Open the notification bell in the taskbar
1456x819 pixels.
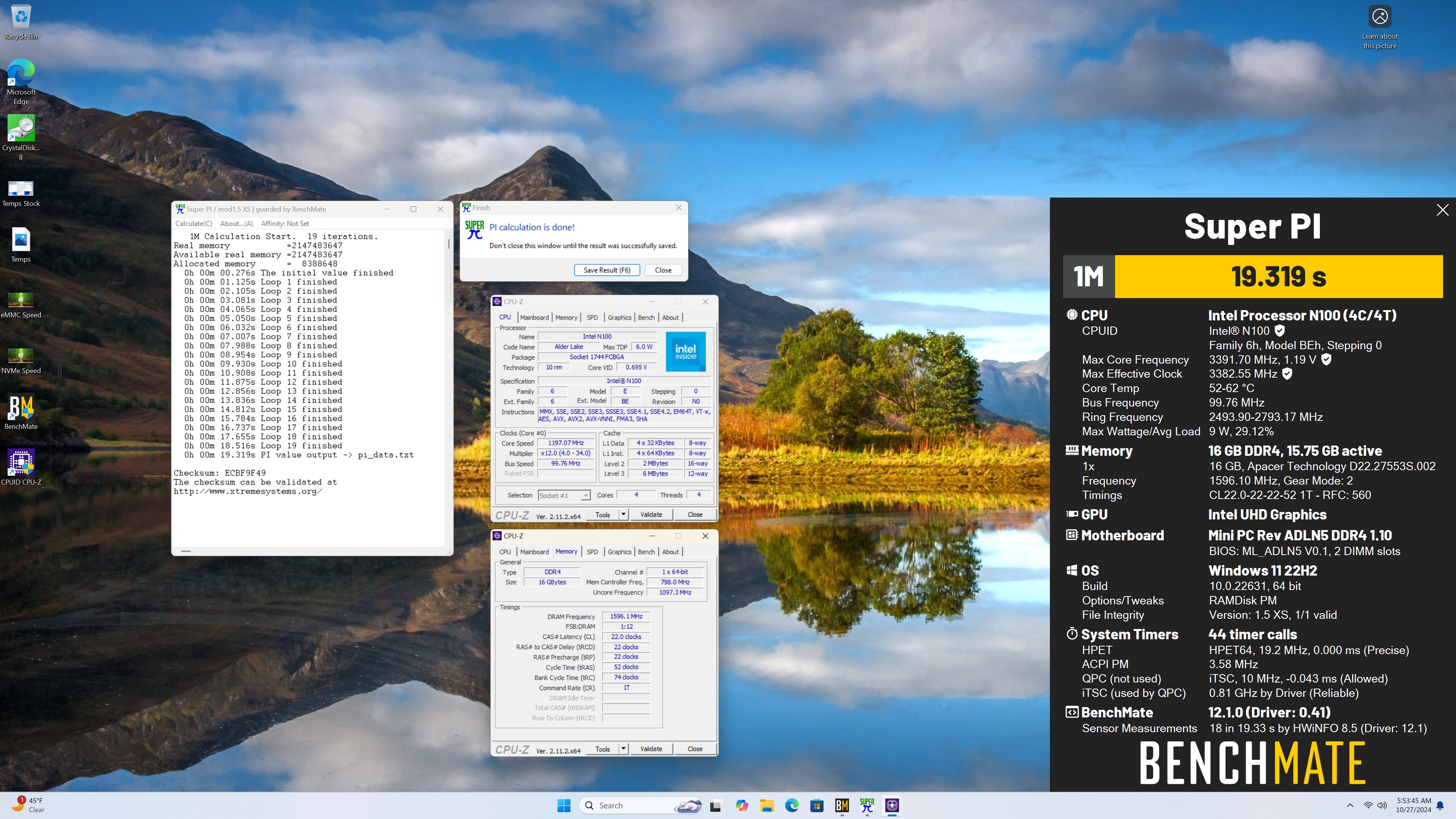(1440, 805)
